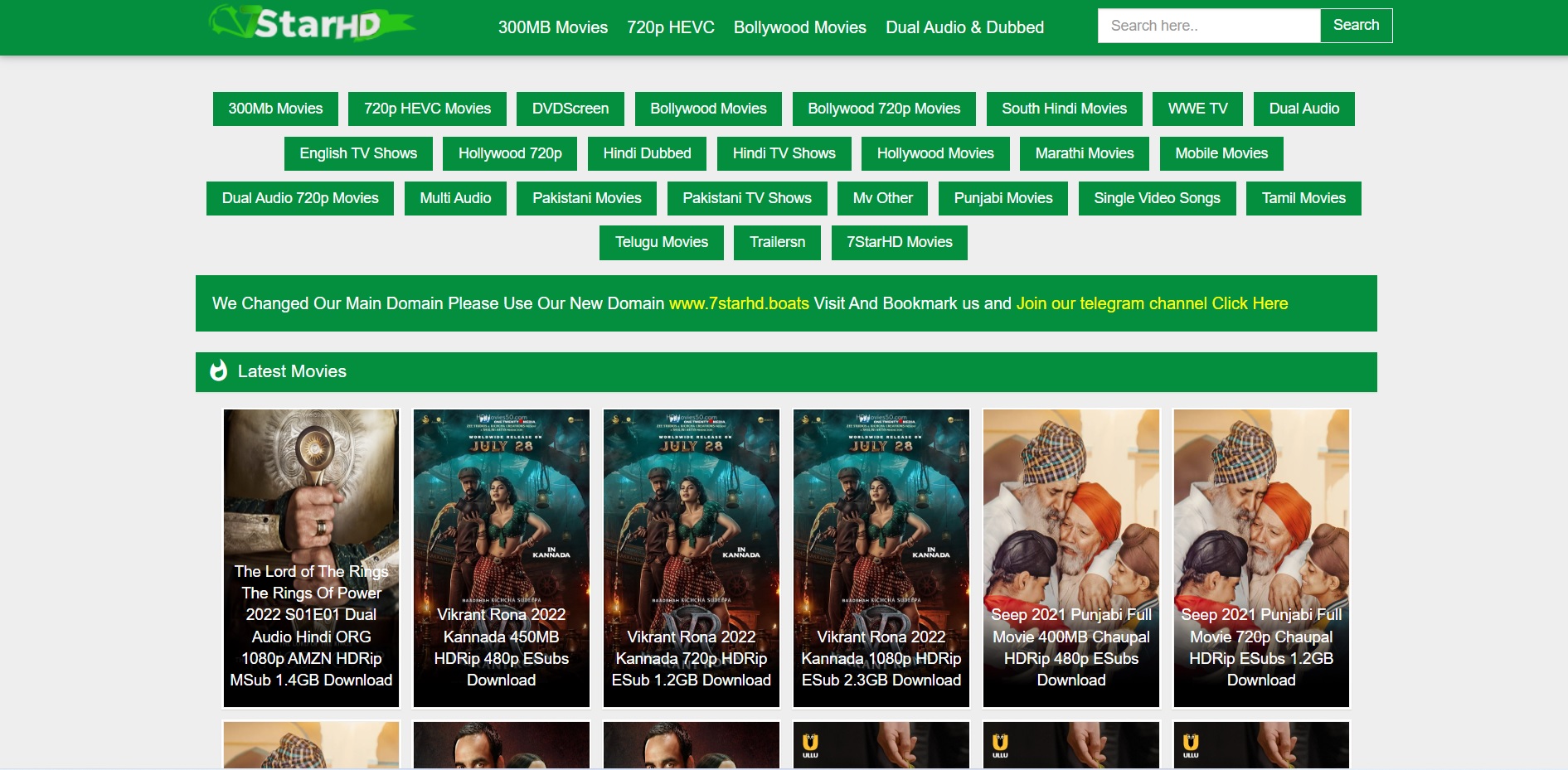This screenshot has width=1568, height=770.
Task: Open Vikrant Rona Kannada 720p HDRip poster
Action: (691, 558)
